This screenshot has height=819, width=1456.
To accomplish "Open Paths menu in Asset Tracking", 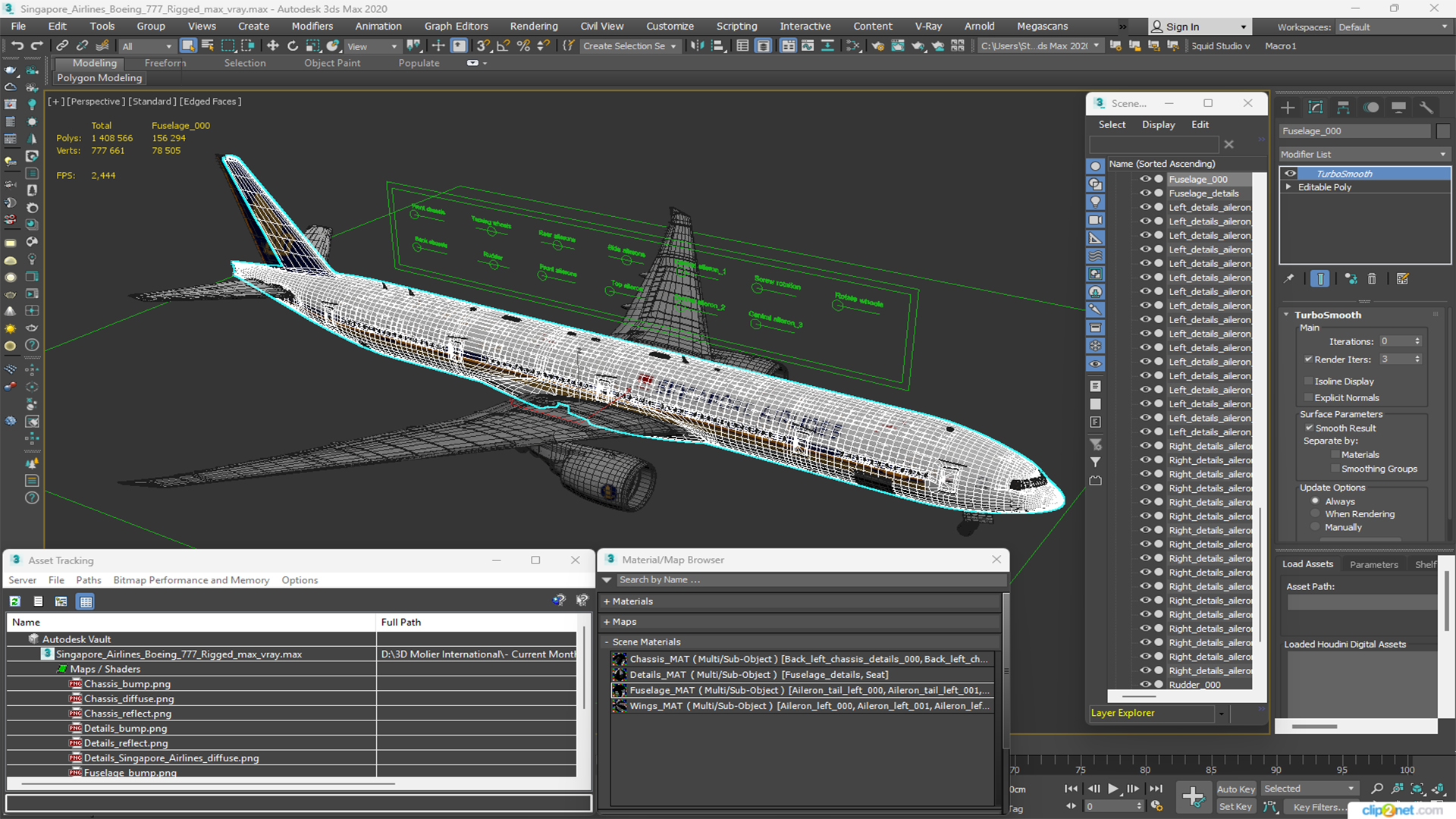I will [89, 580].
